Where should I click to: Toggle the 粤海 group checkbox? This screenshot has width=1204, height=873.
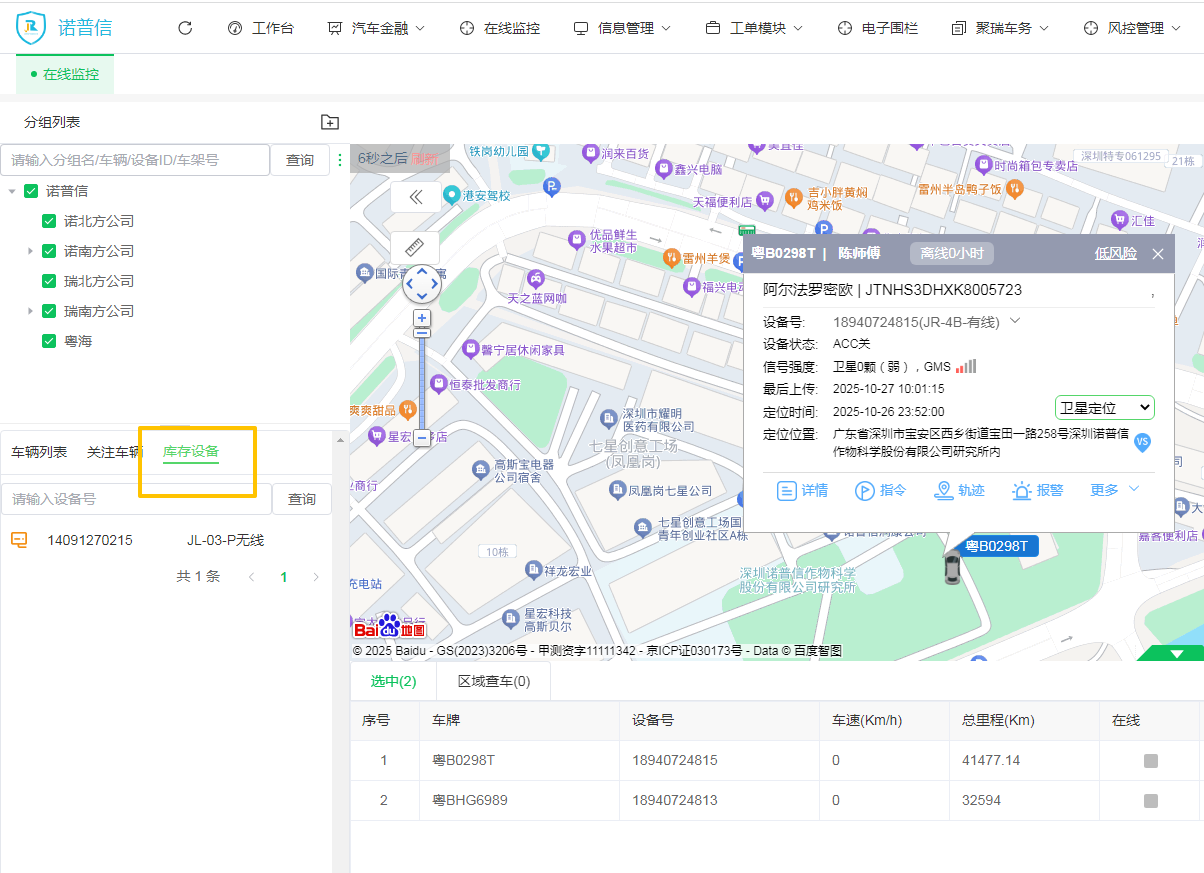(x=49, y=341)
